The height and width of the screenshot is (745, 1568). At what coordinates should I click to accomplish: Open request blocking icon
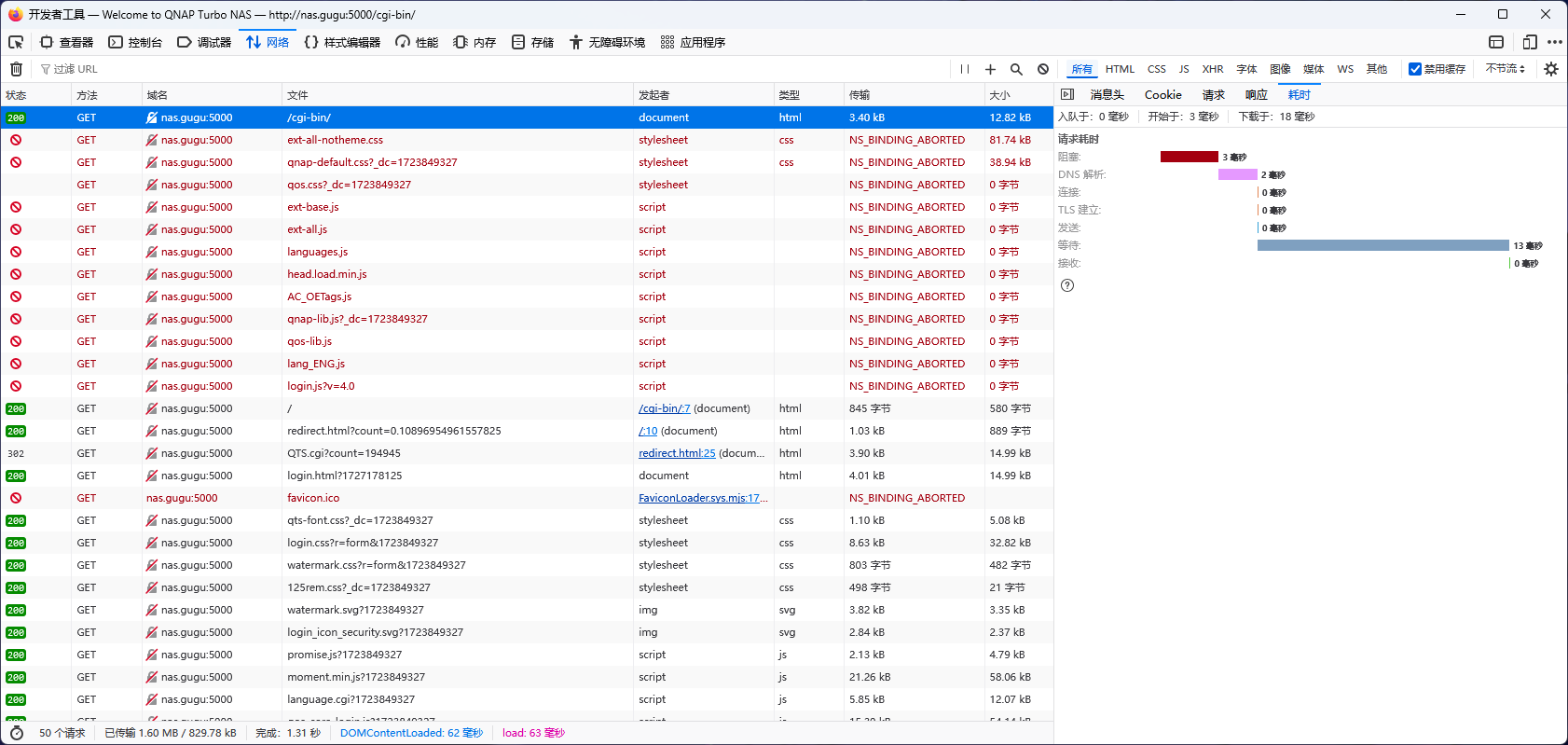pyautogui.click(x=1043, y=69)
